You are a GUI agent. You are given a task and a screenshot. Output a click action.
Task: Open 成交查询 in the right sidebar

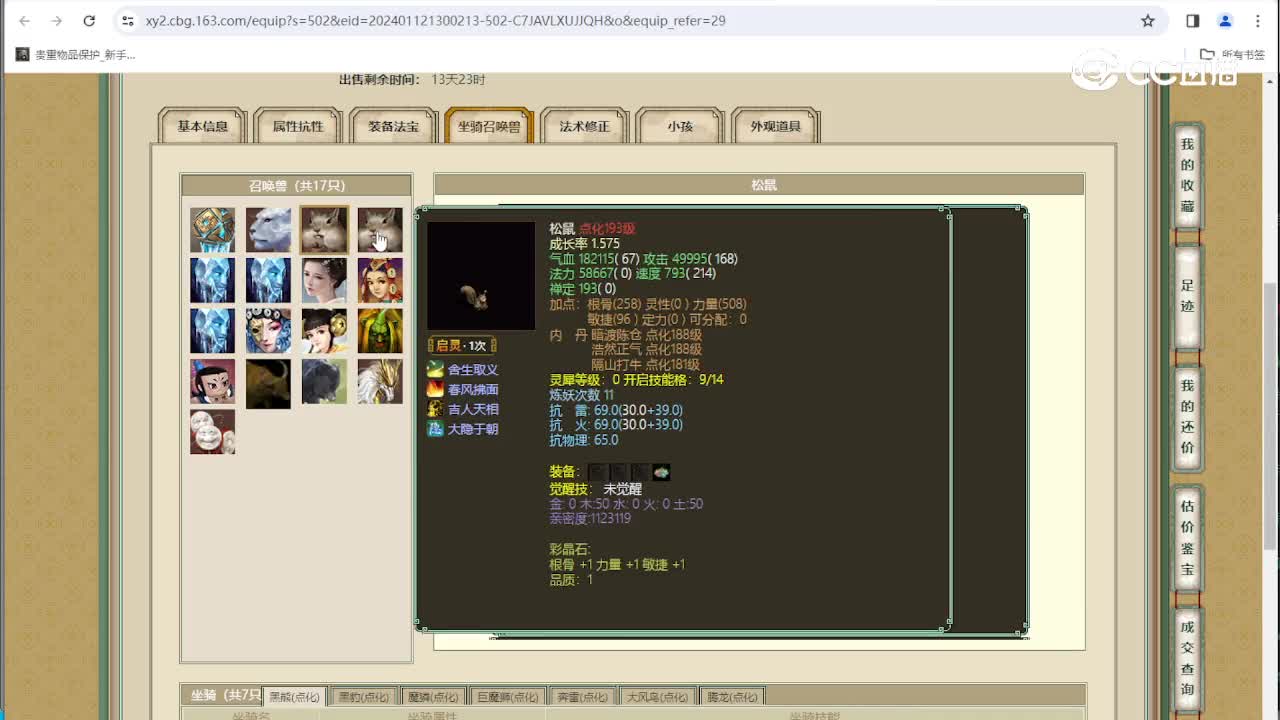click(1187, 658)
